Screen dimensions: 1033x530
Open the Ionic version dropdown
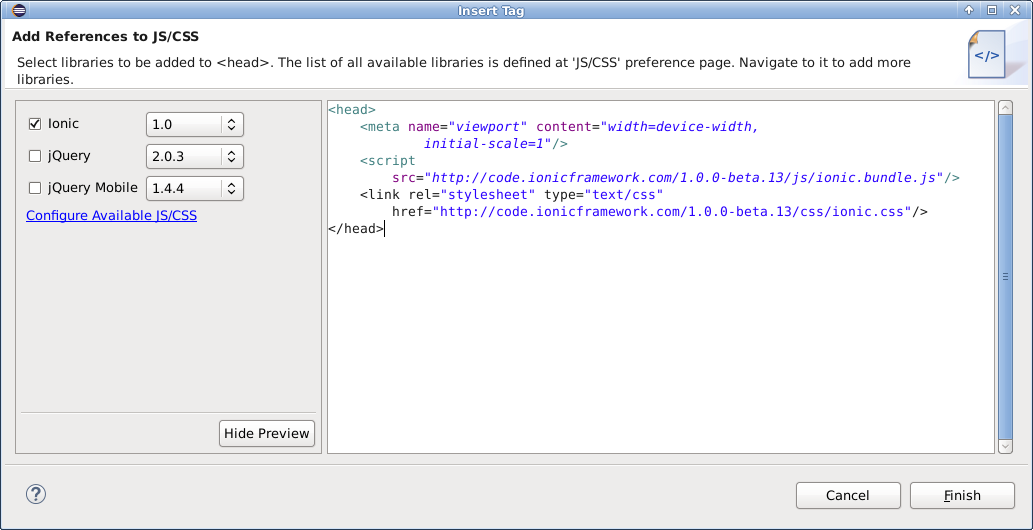[x=194, y=124]
